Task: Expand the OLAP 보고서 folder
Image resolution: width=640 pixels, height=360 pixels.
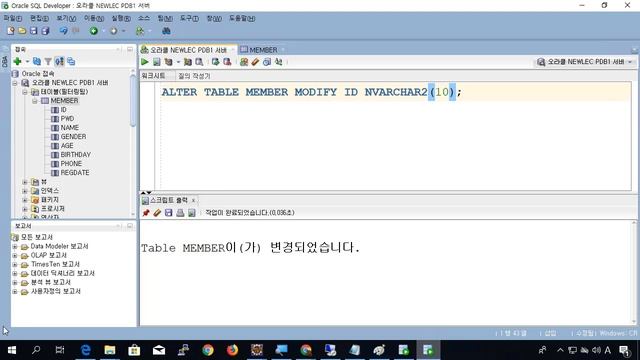Action: coord(15,256)
